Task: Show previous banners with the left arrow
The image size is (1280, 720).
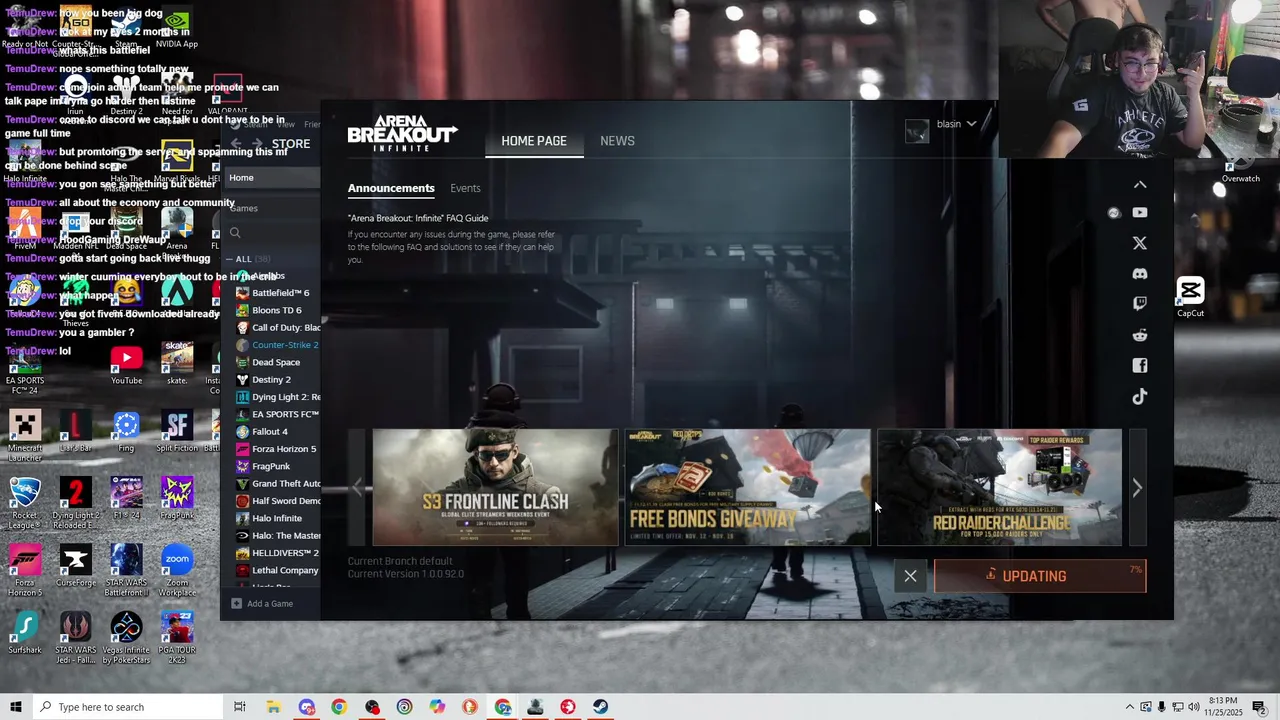Action: pyautogui.click(x=357, y=487)
